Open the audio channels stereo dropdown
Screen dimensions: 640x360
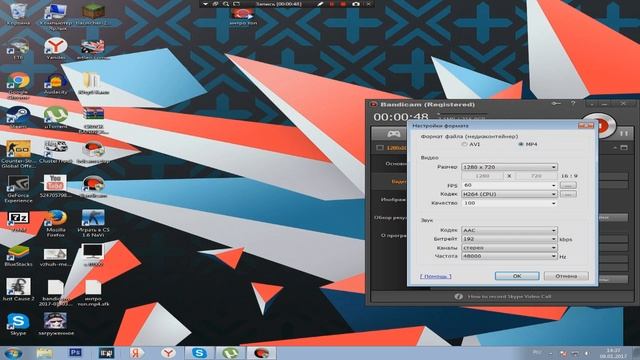pyautogui.click(x=509, y=247)
